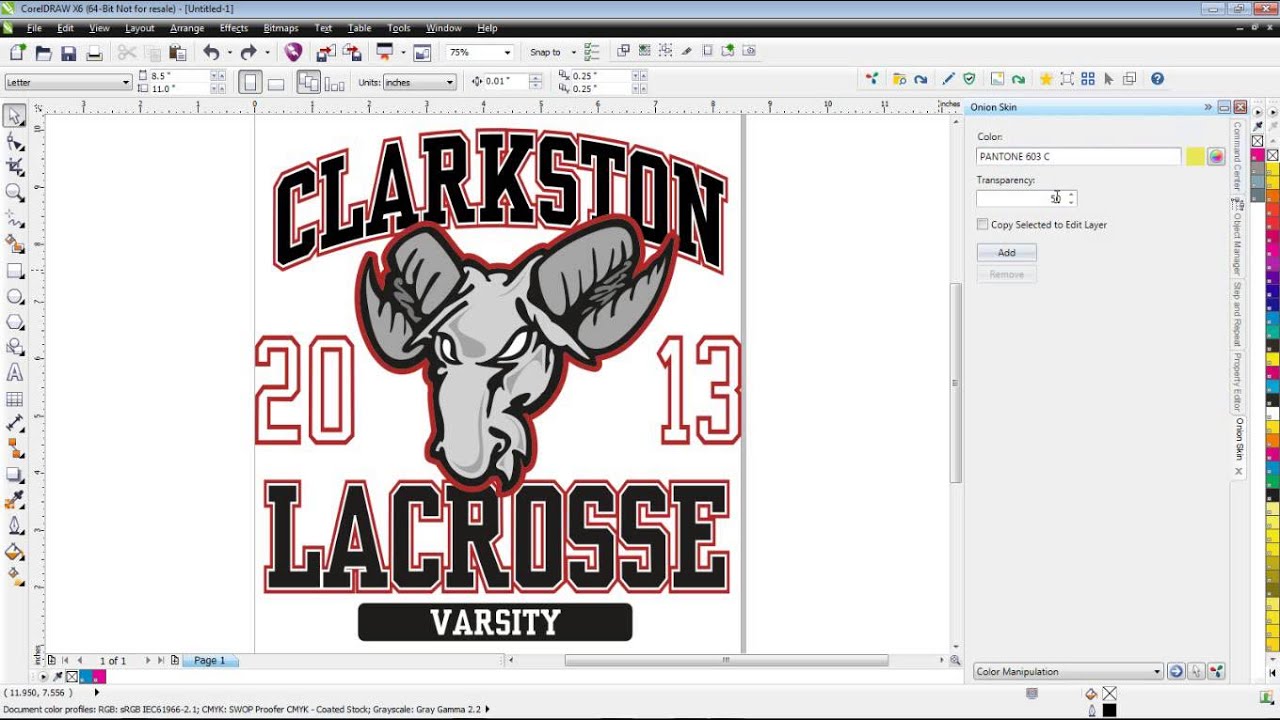
Task: Choose the Basic Shapes tool
Action: [x=15, y=347]
